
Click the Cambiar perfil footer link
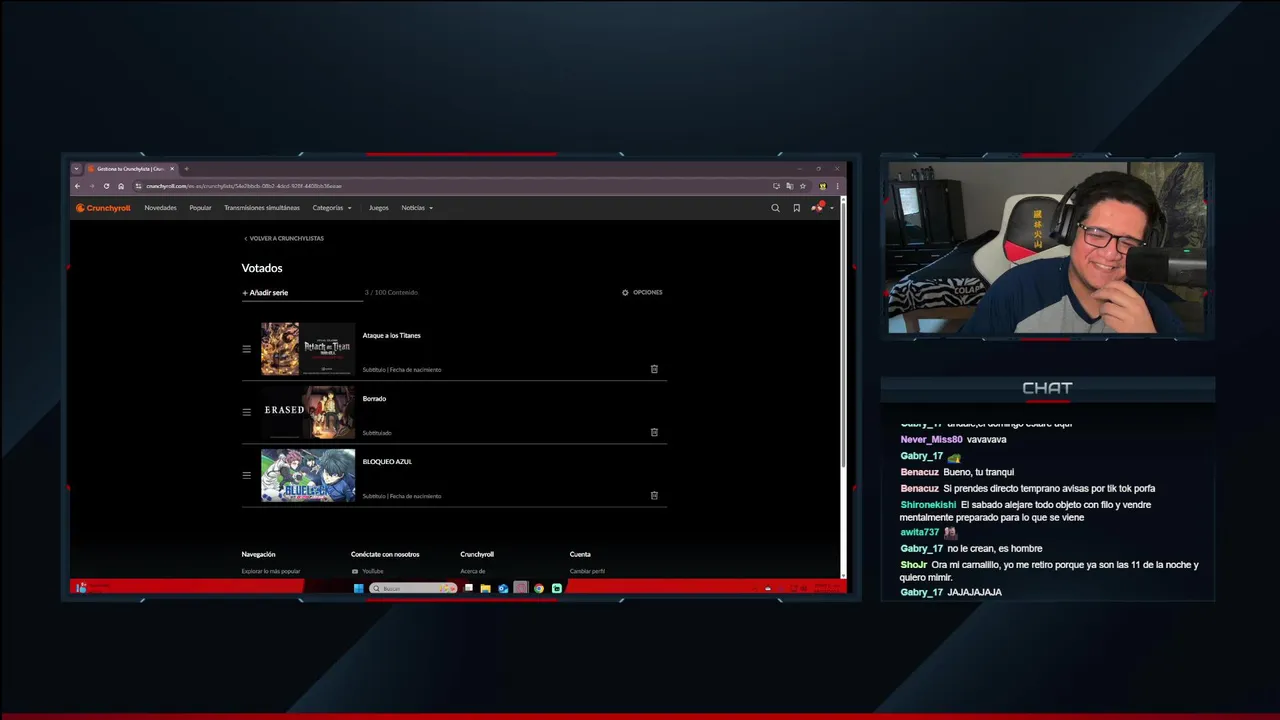coord(587,571)
